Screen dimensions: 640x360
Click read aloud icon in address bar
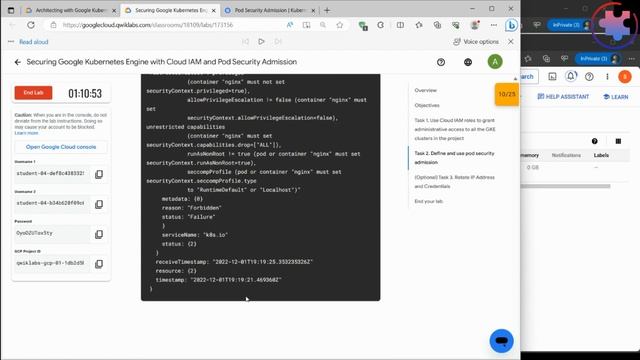click(x=290, y=25)
